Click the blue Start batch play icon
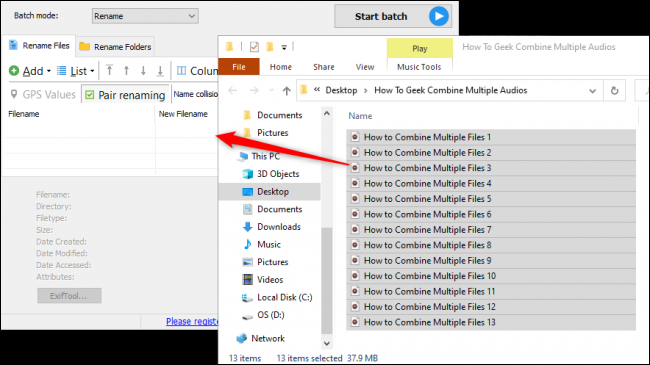This screenshot has width=650, height=365. [439, 17]
